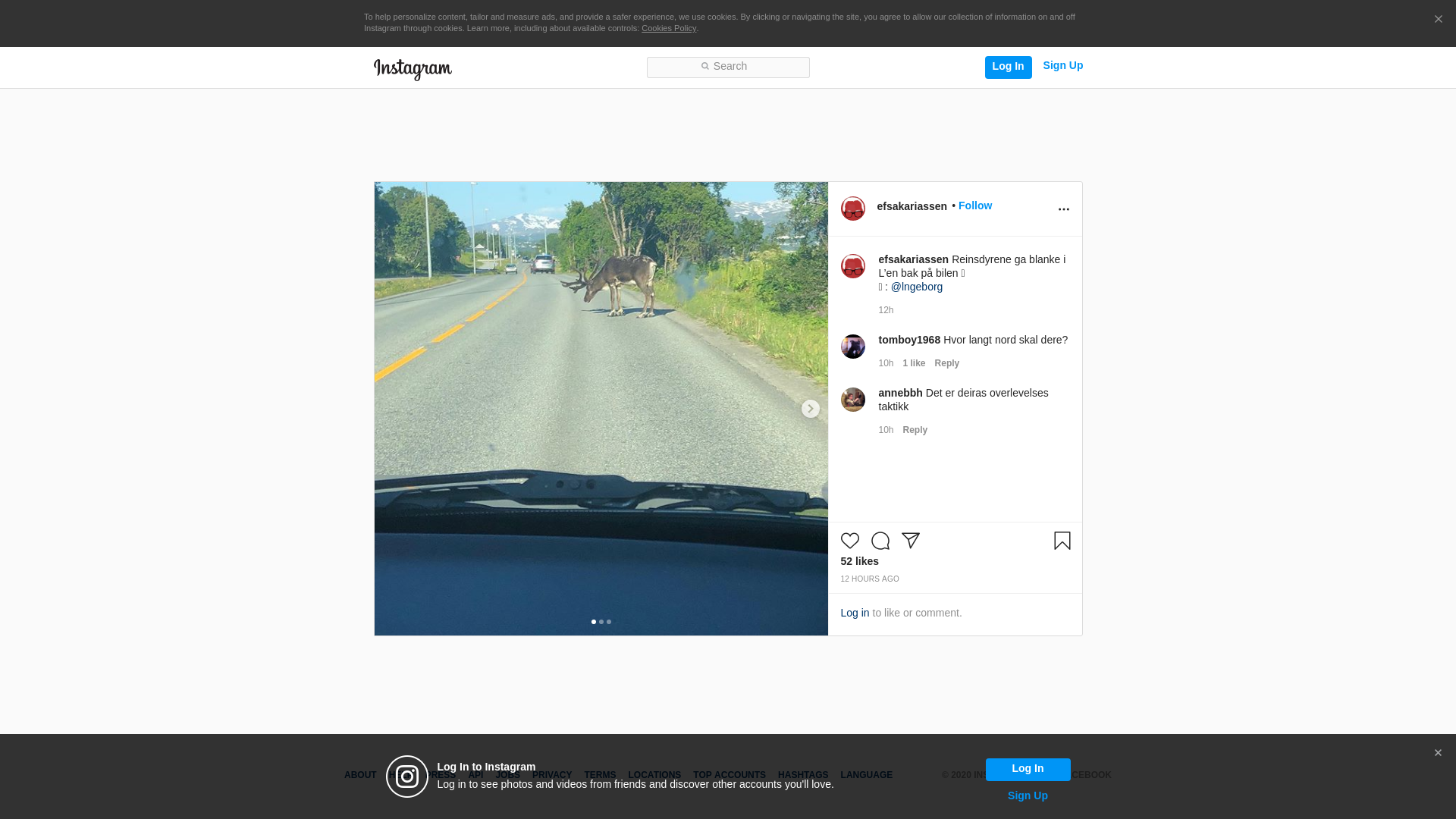Open tomboy1968 profile avatar
Image resolution: width=1456 pixels, height=819 pixels.
tap(852, 347)
